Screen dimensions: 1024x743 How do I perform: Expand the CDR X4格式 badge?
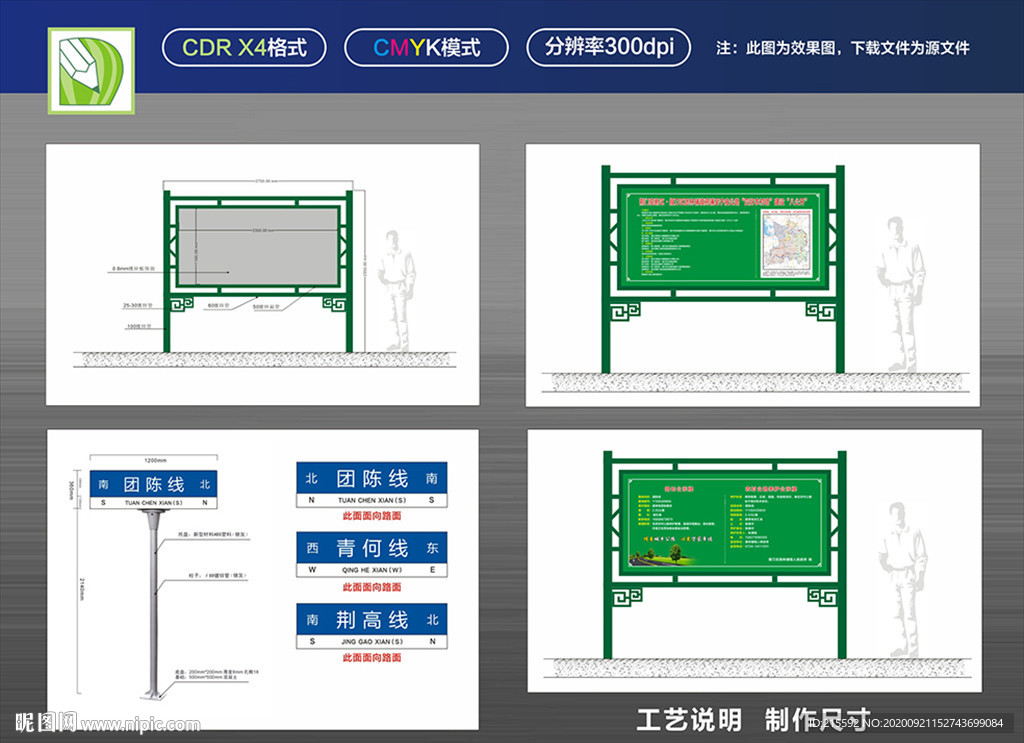point(245,46)
